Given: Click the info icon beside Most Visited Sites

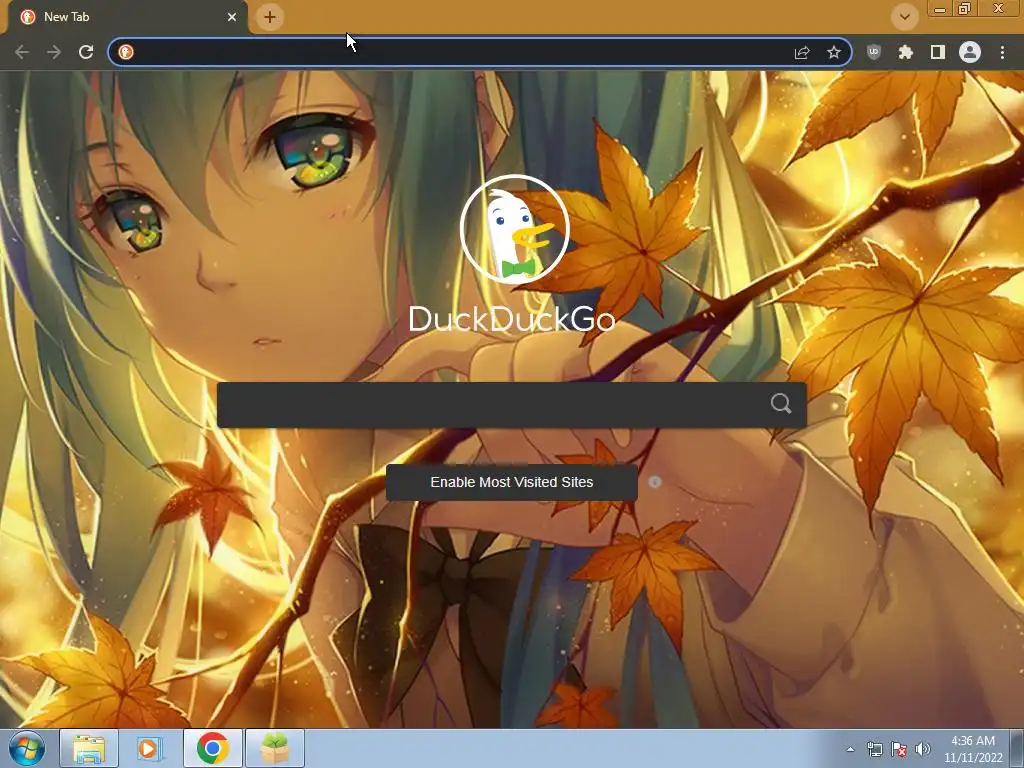Looking at the screenshot, I should tap(655, 482).
